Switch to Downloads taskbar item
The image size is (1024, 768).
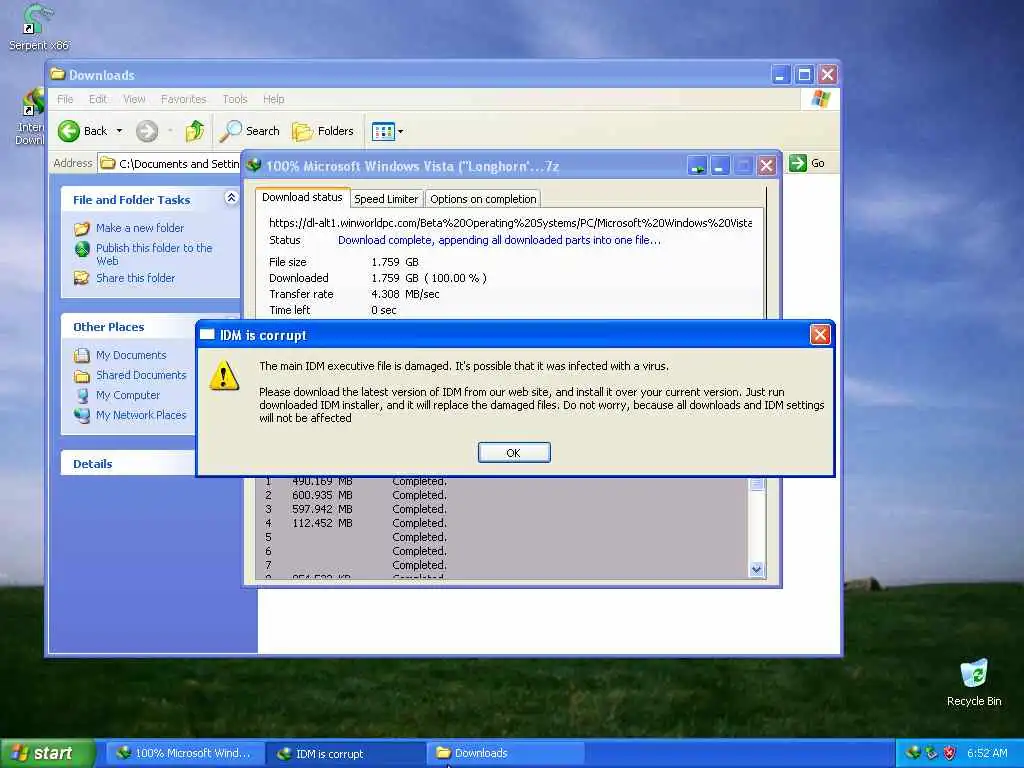[505, 754]
